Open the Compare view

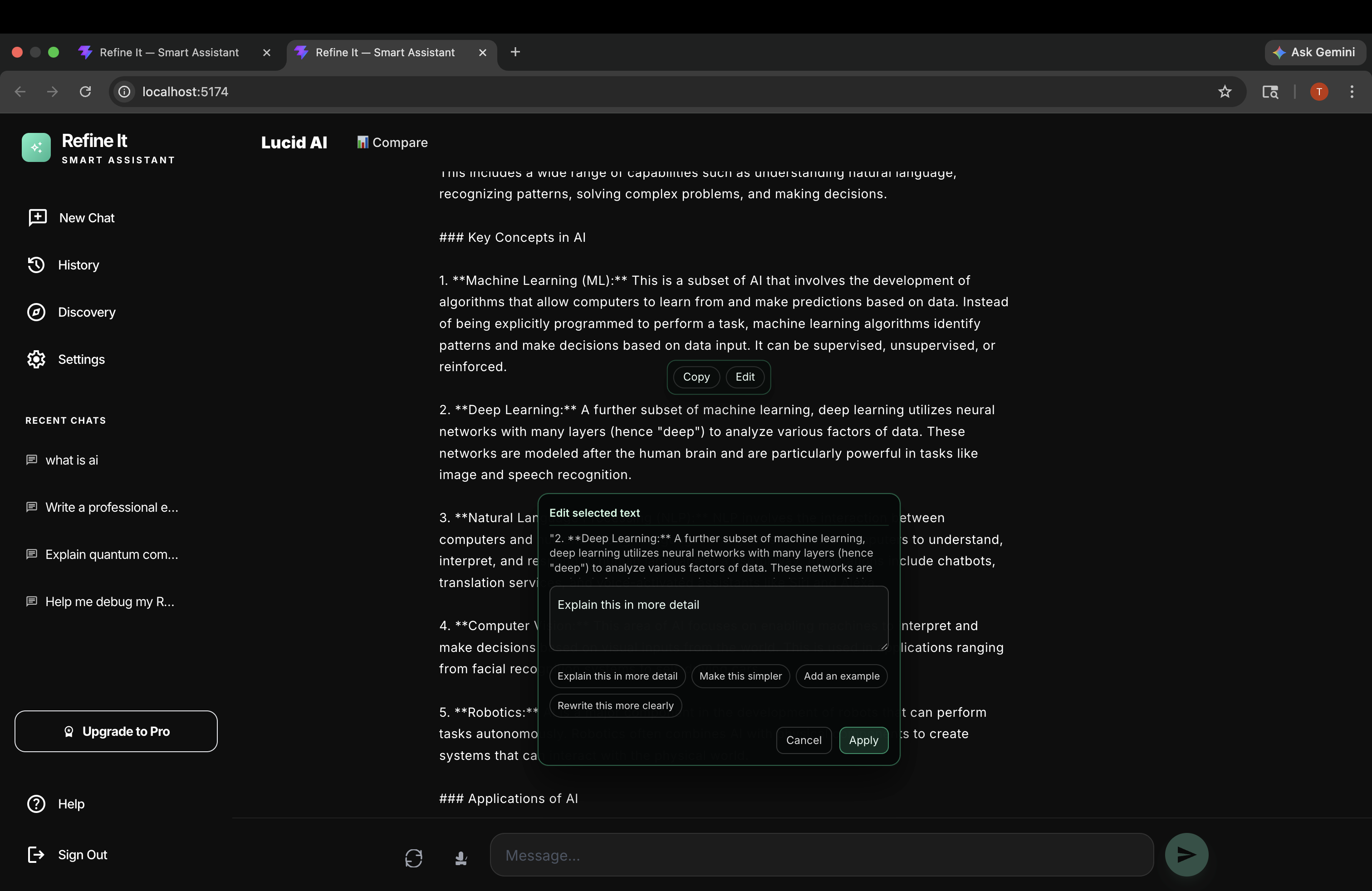[392, 142]
